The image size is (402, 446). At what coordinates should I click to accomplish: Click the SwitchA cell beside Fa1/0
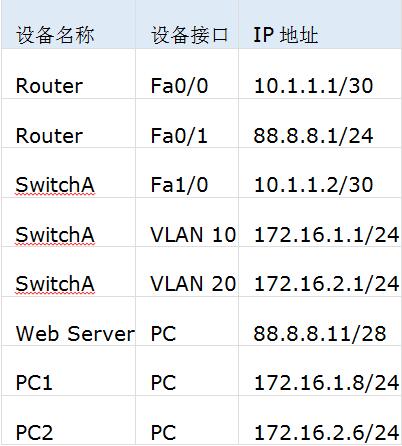68,173
